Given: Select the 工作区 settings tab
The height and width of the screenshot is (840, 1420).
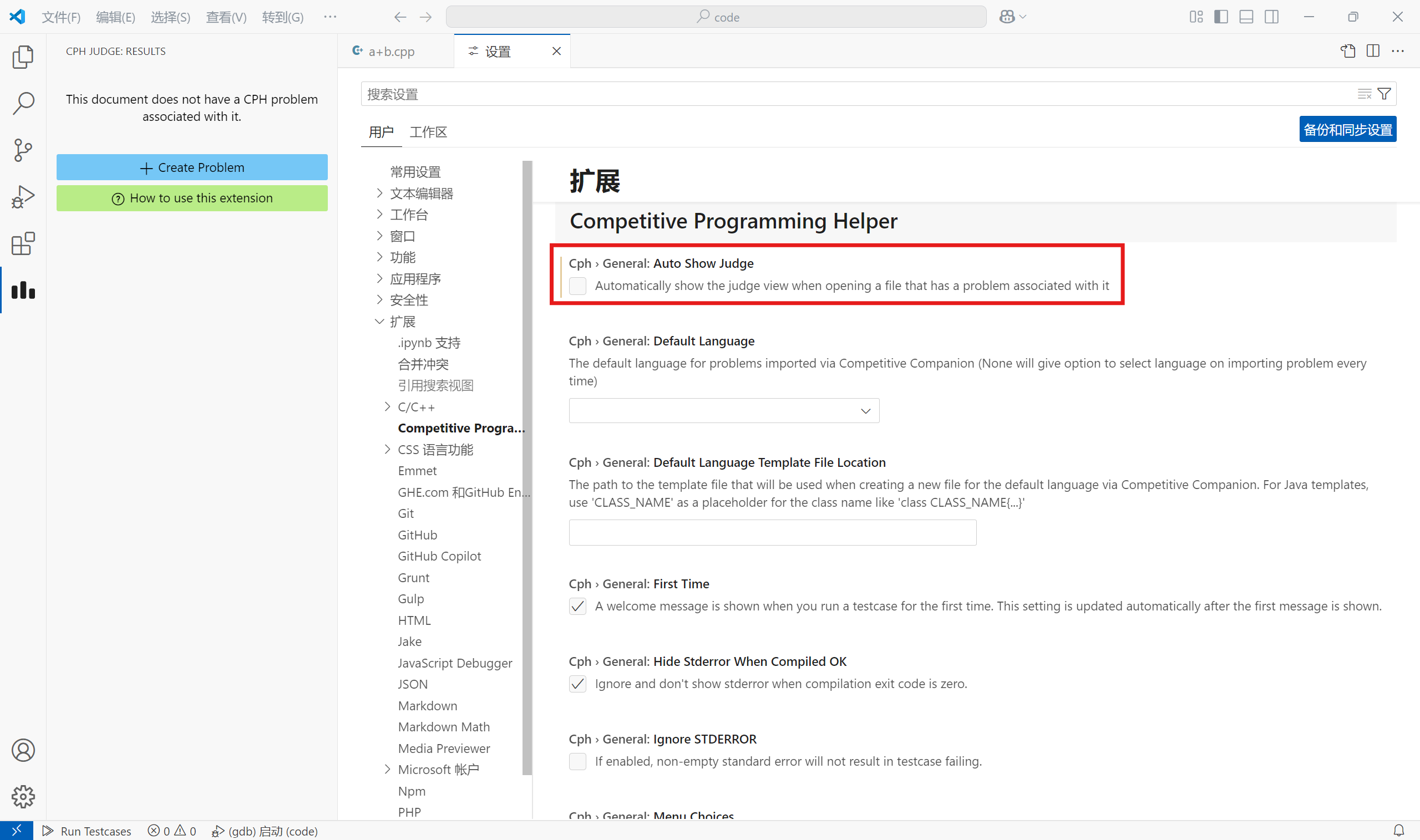Looking at the screenshot, I should pos(428,132).
